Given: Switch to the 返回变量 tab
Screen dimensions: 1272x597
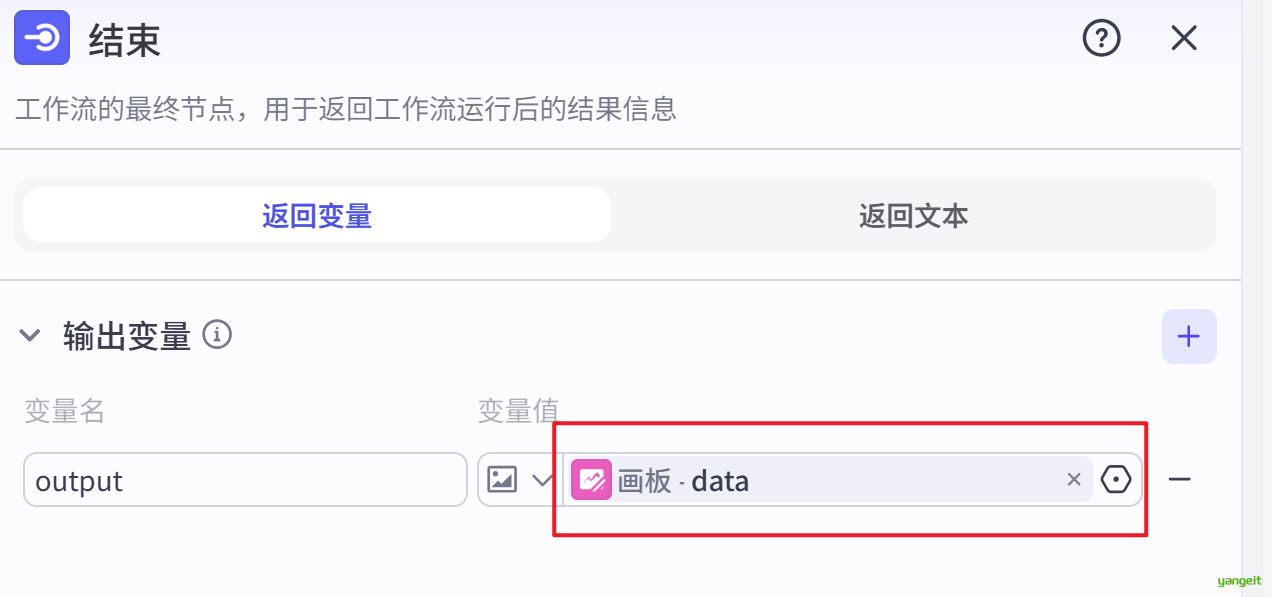Looking at the screenshot, I should tap(317, 215).
